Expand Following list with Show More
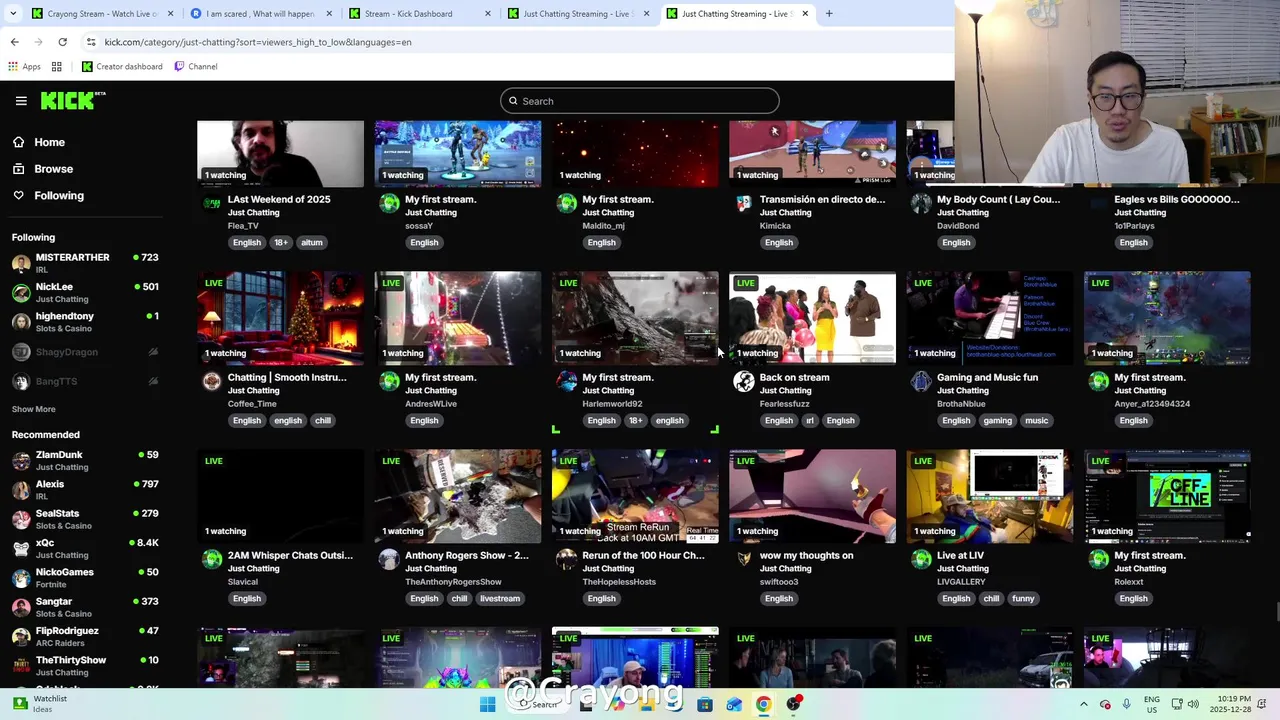The width and height of the screenshot is (1280, 720). (33, 409)
